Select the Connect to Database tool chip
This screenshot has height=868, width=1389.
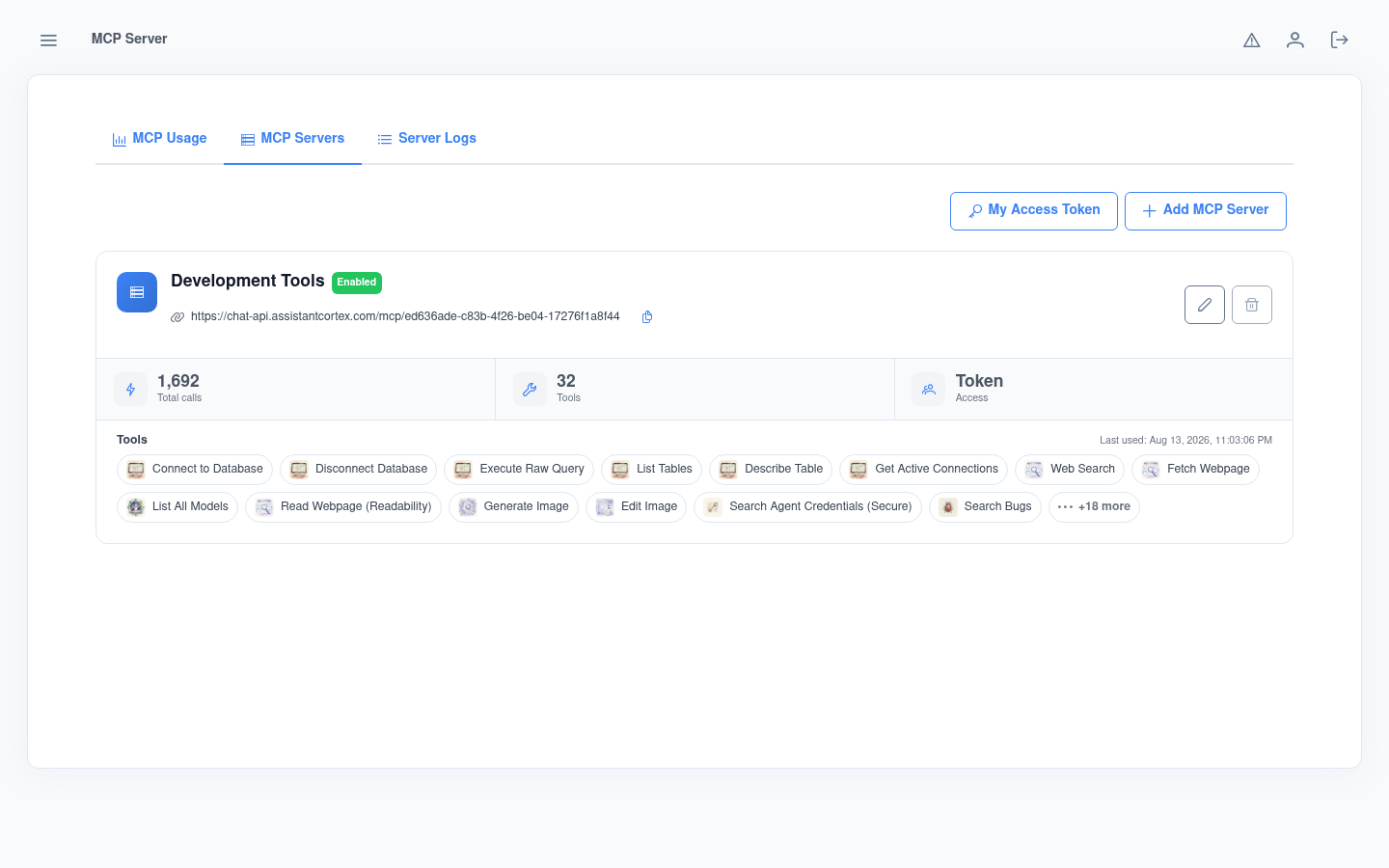[x=195, y=470]
